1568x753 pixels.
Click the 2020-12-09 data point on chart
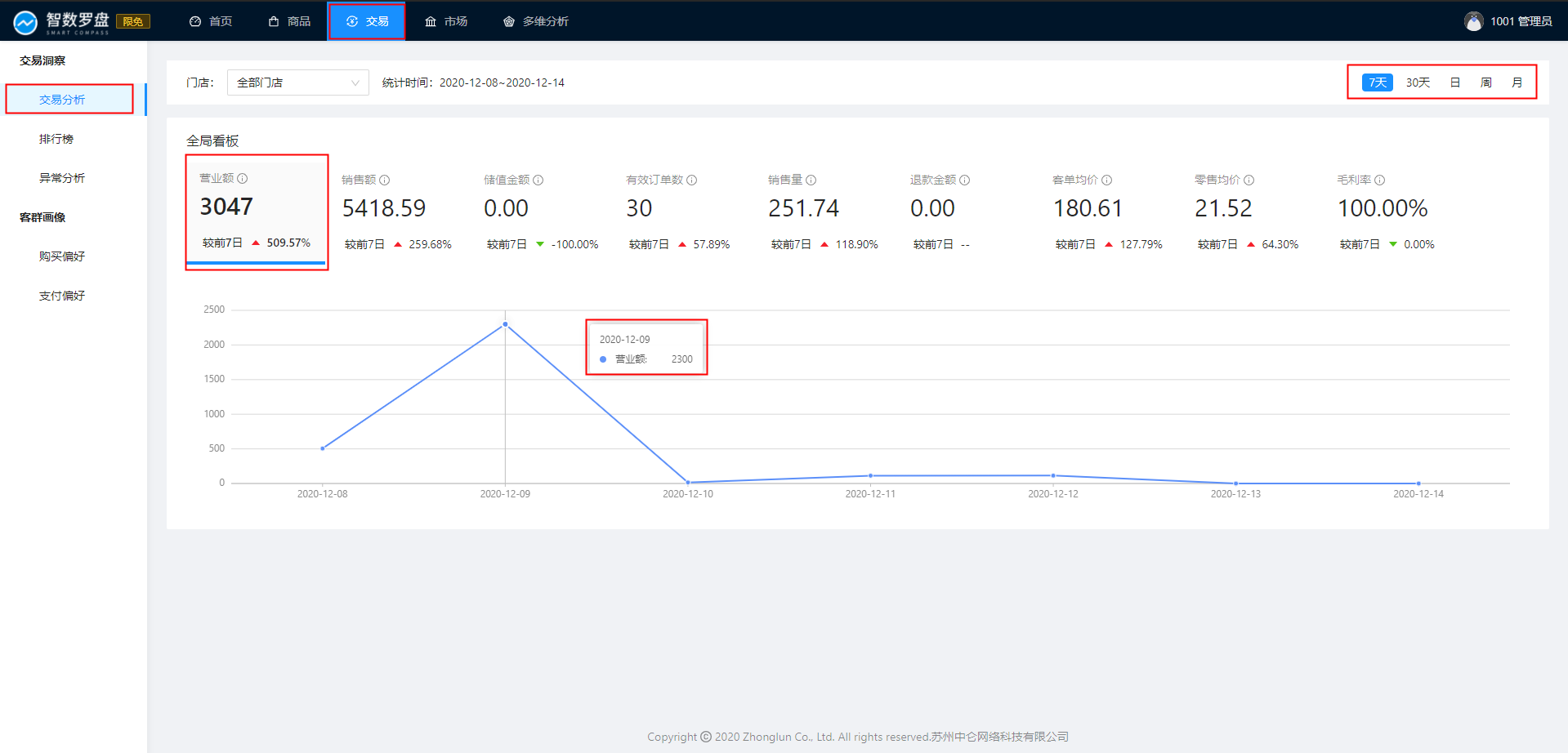(x=505, y=324)
